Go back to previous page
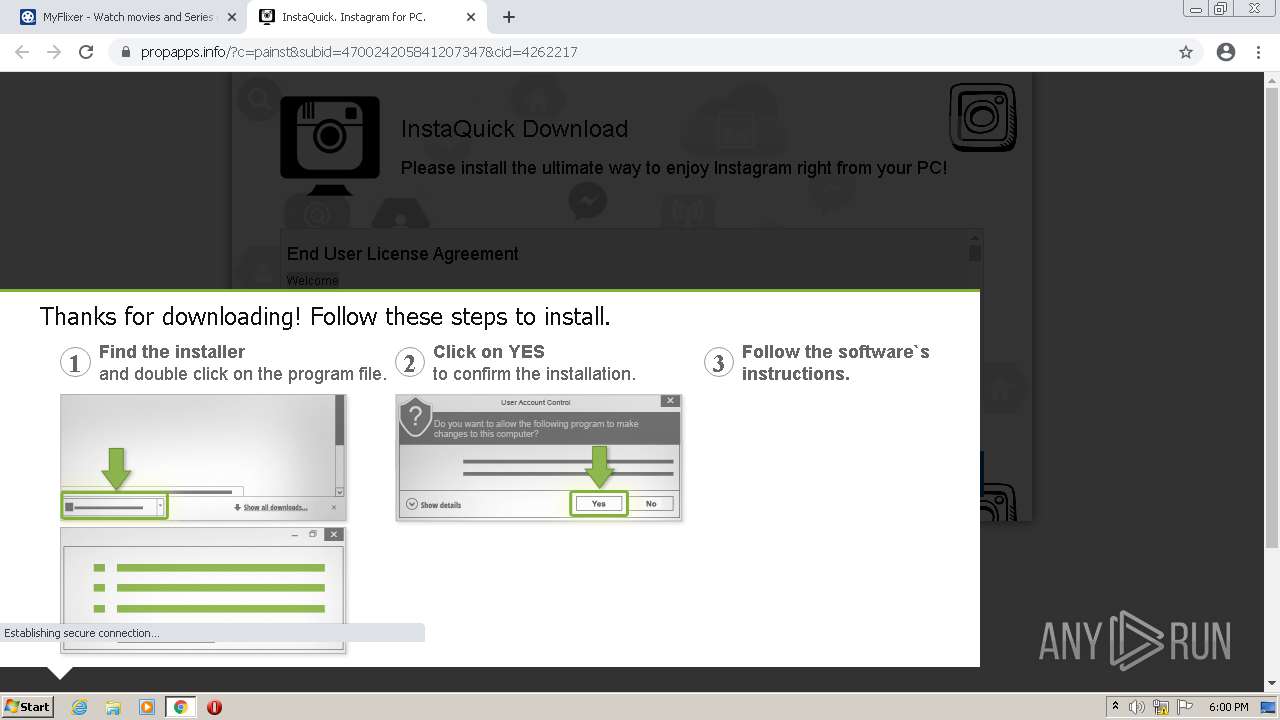This screenshot has height=720, width=1280. [22, 52]
